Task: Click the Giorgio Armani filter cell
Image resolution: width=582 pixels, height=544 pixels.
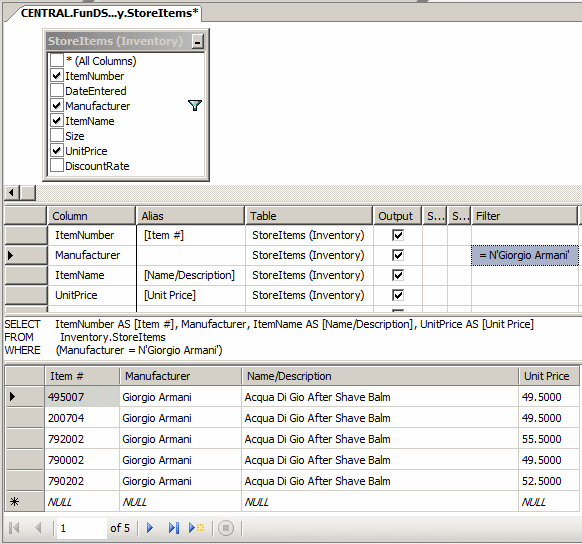Action: click(x=525, y=255)
